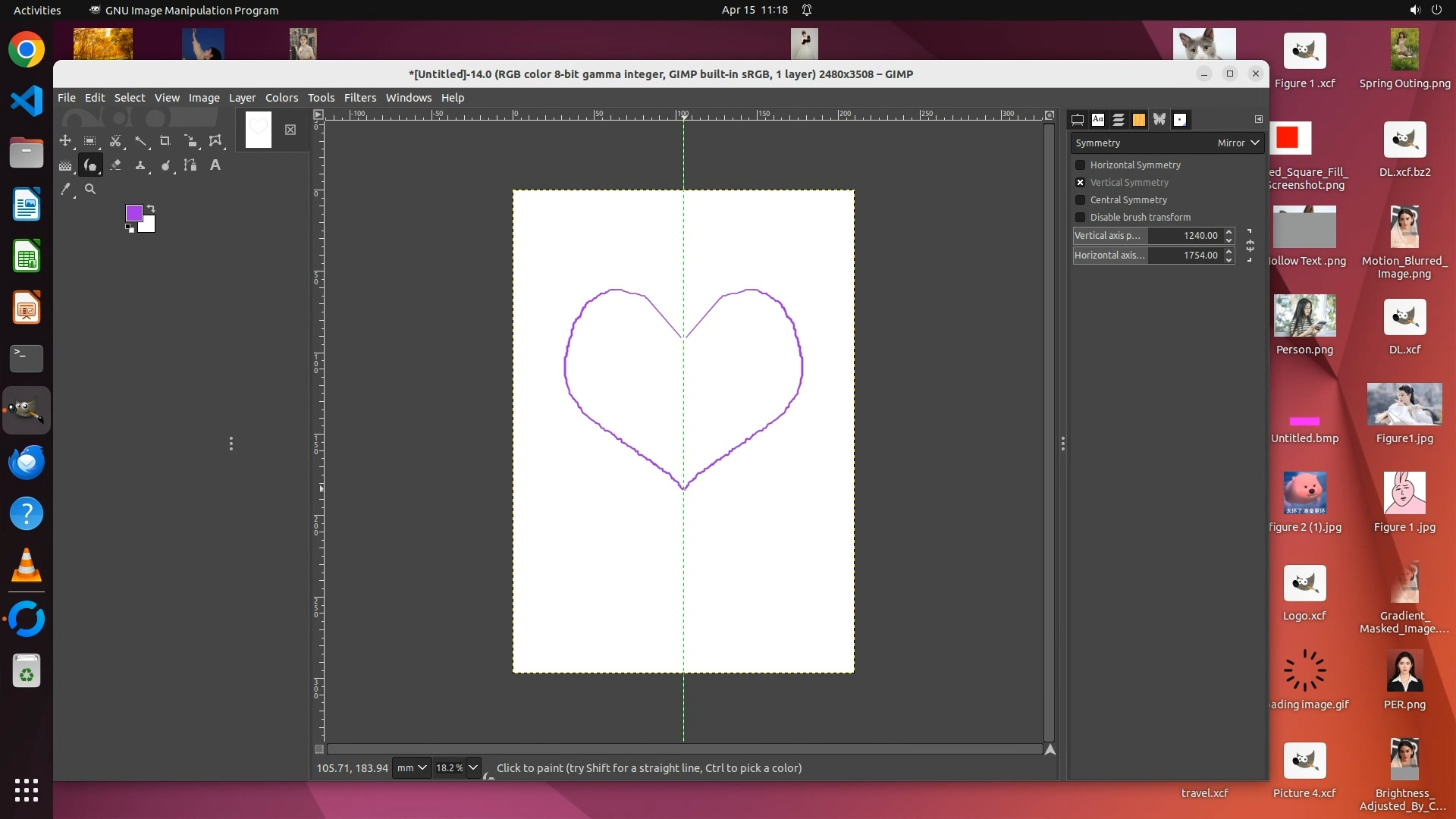Click the Vertical axis position field
Viewport: 1456px width, 819px height.
[x=1186, y=236]
